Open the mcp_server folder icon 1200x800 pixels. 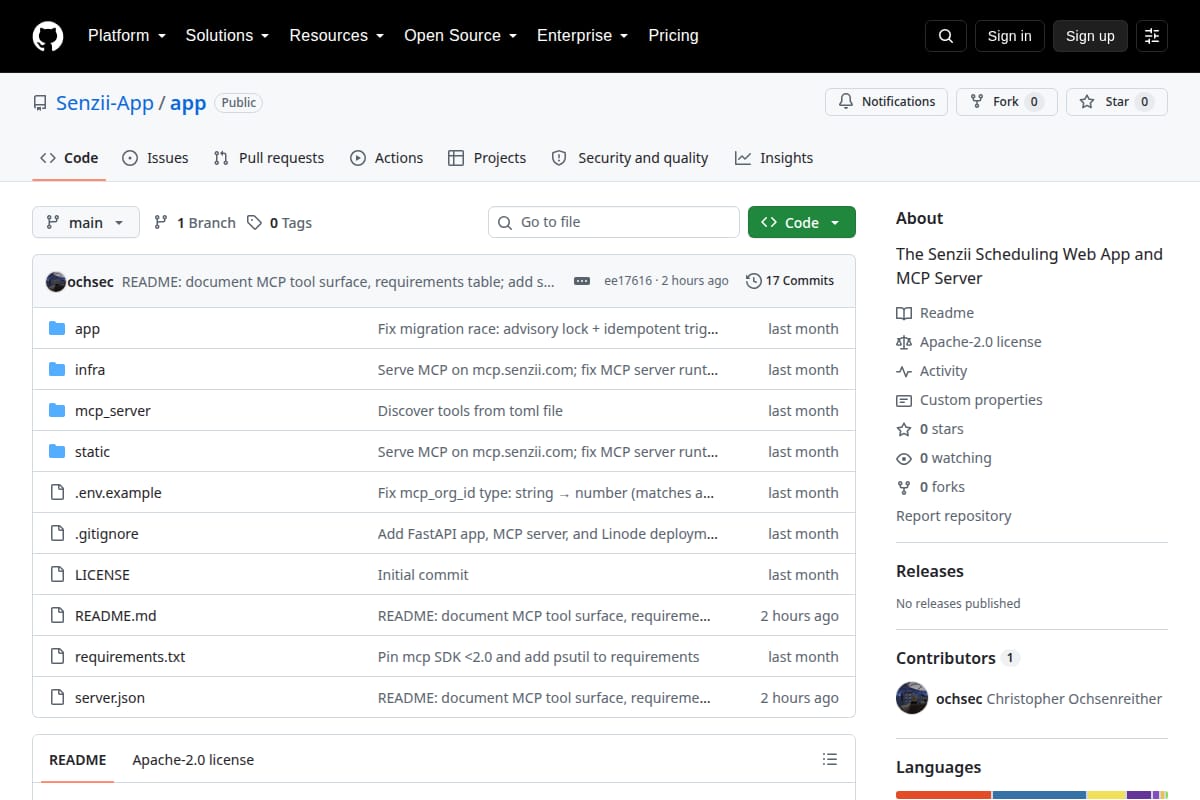57,411
